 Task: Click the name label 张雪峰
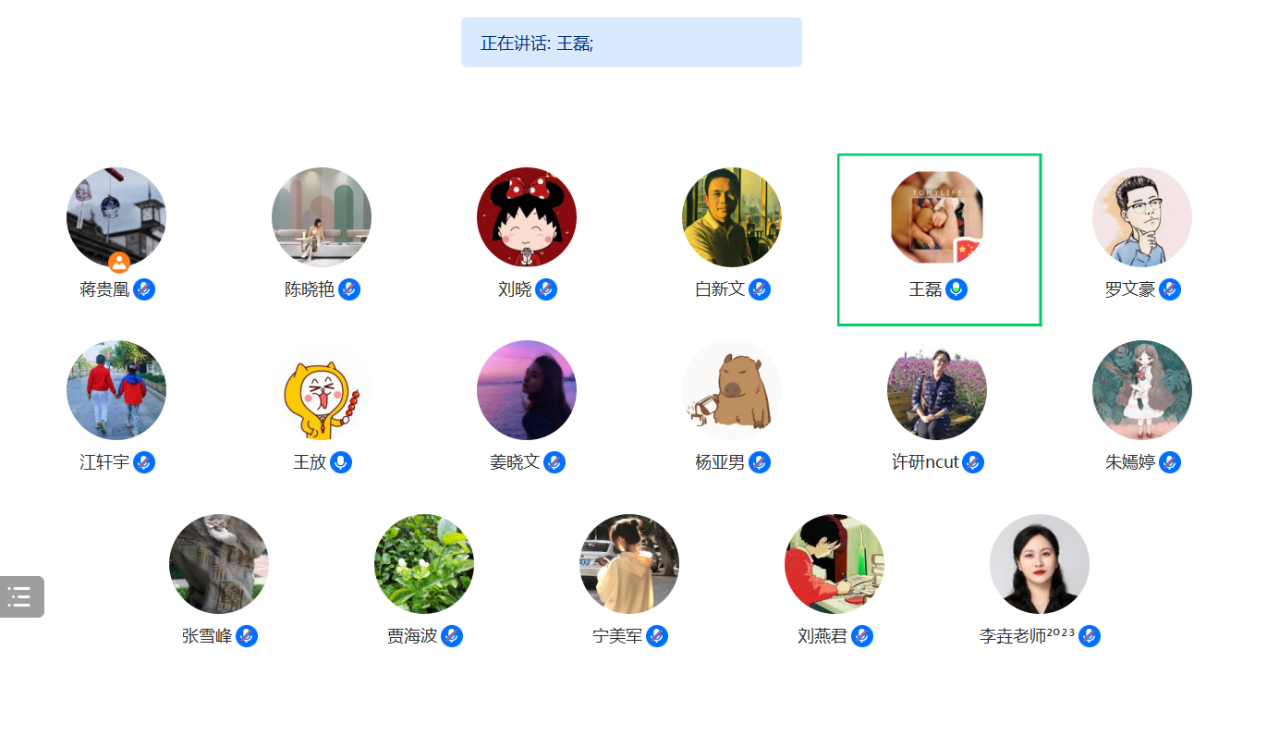tap(207, 636)
